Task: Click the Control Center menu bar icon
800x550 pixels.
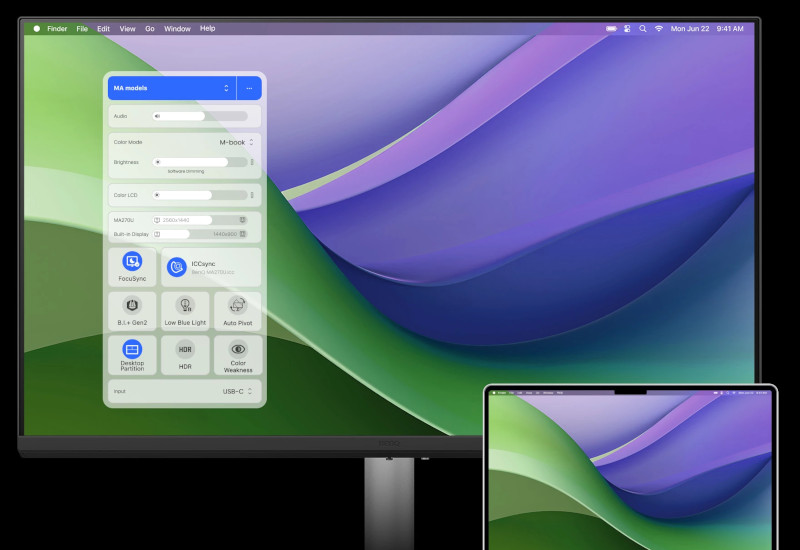Action: click(x=627, y=29)
